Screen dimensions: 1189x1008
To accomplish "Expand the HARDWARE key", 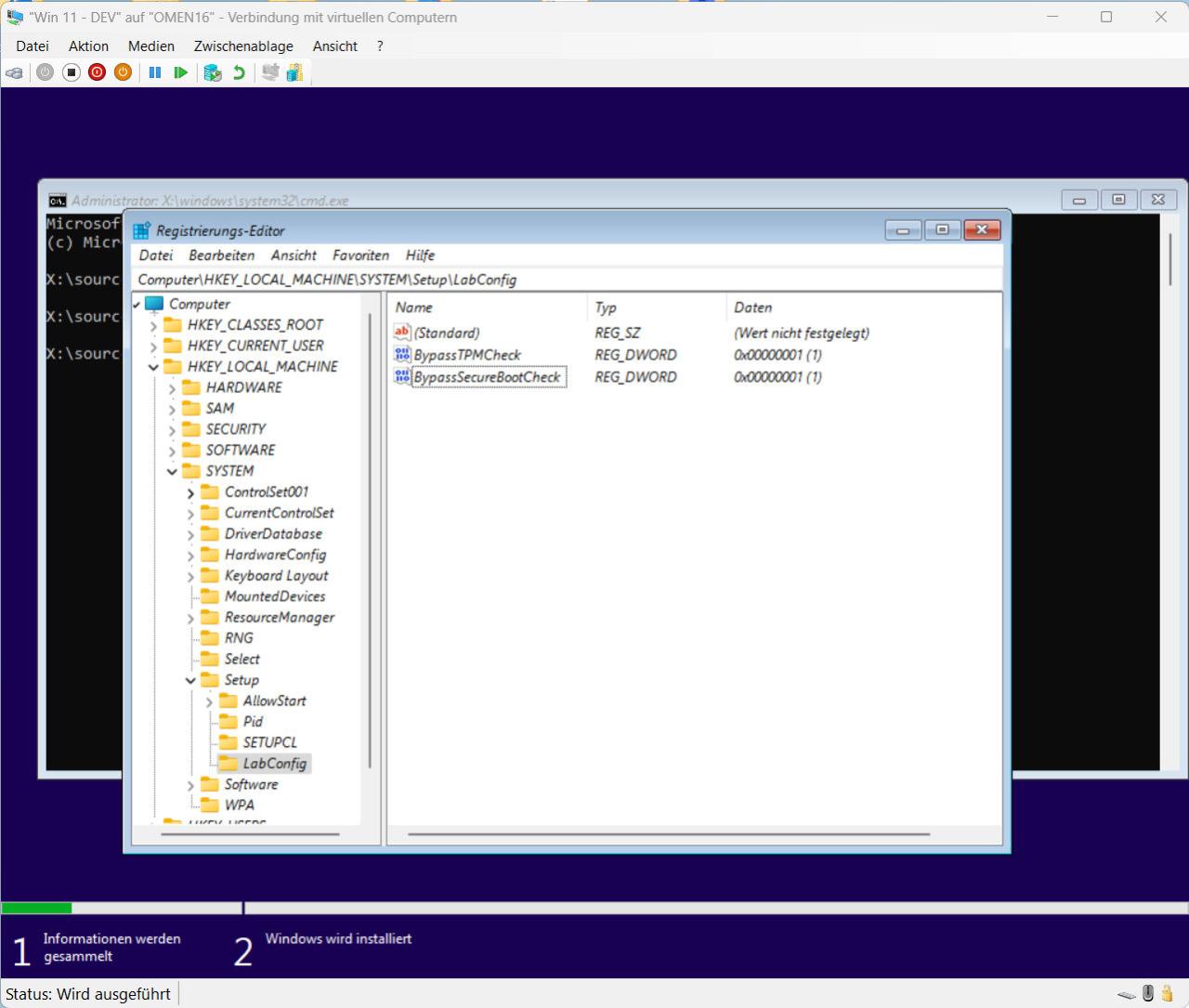I will click(x=172, y=387).
